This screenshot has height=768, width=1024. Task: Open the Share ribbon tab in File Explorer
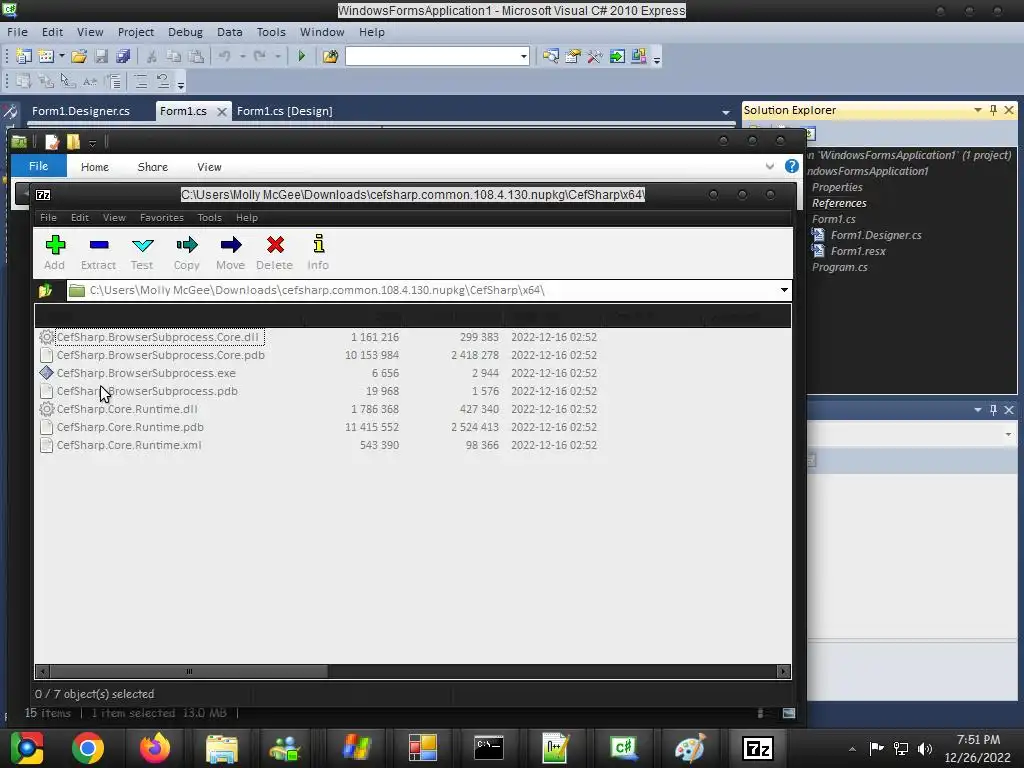tap(153, 167)
